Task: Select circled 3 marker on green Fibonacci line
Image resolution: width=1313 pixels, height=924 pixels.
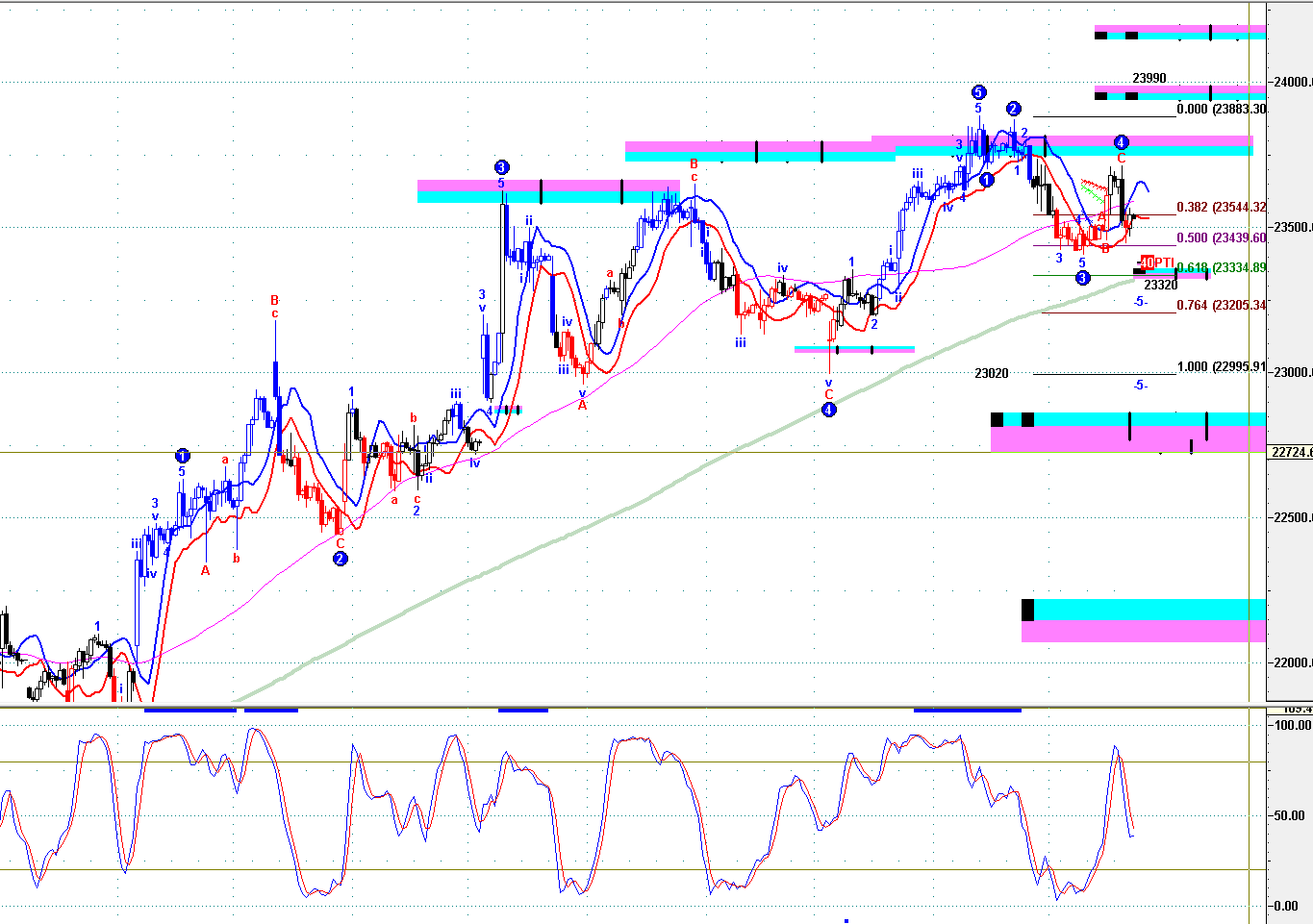Action: coord(1082,278)
